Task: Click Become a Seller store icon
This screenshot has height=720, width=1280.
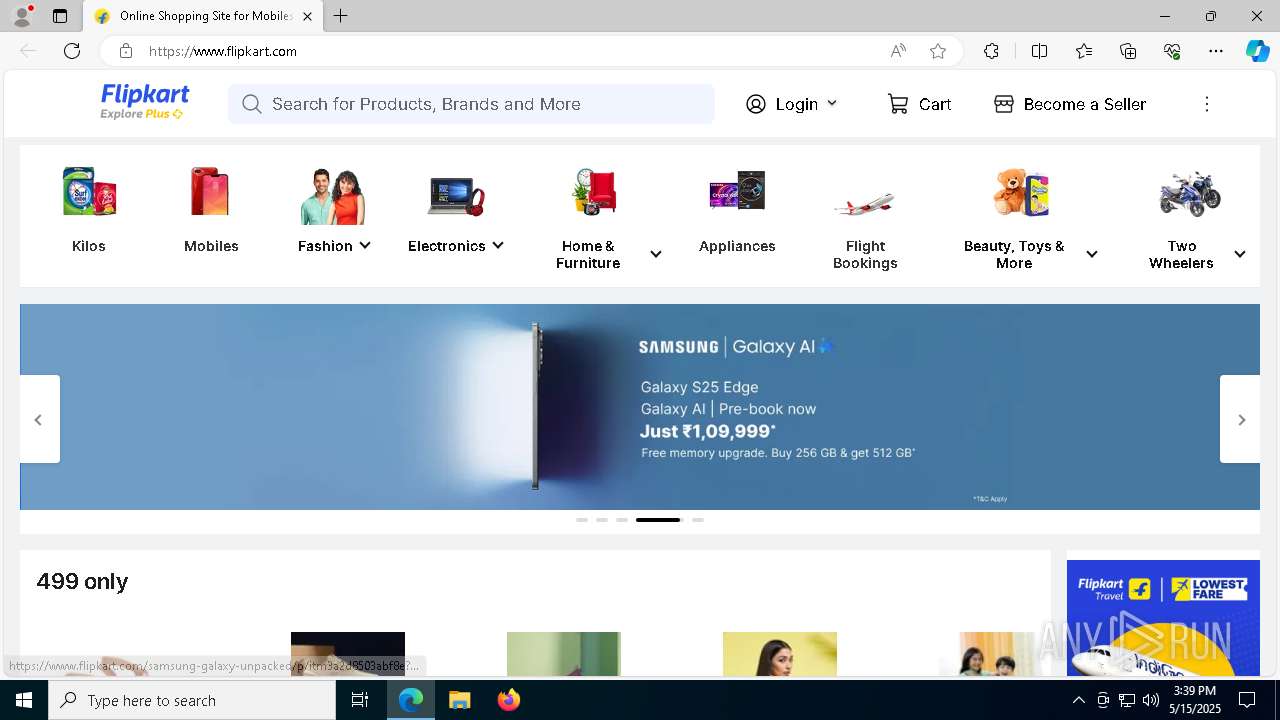Action: point(1004,104)
